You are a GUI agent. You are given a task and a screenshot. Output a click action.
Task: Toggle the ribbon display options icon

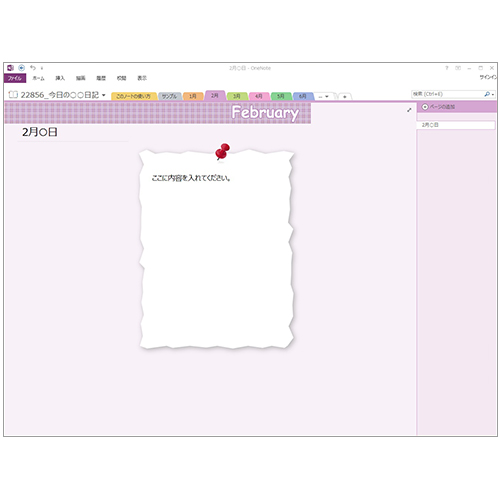[x=458, y=68]
